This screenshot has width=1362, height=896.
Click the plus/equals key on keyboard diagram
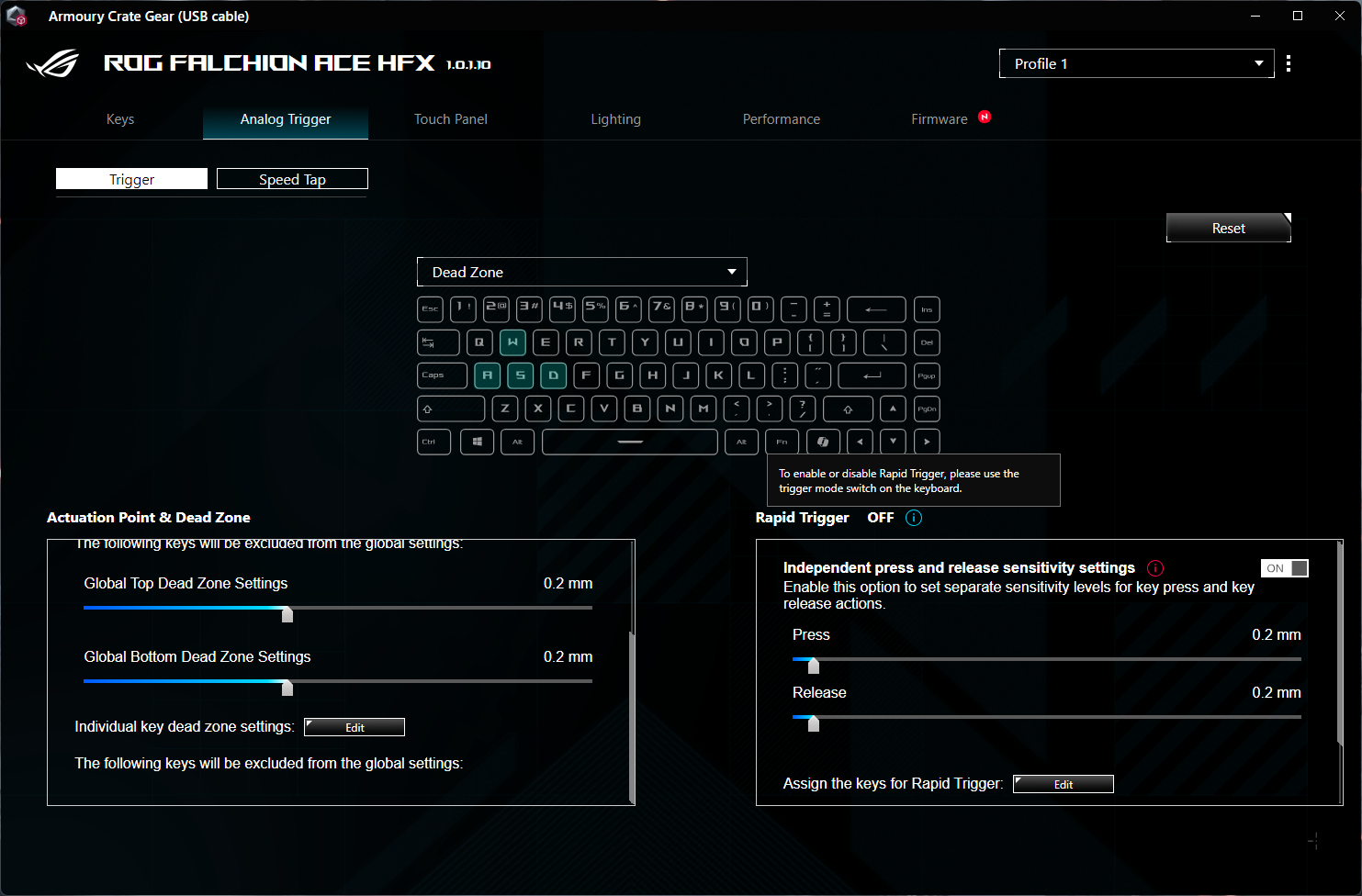click(827, 309)
